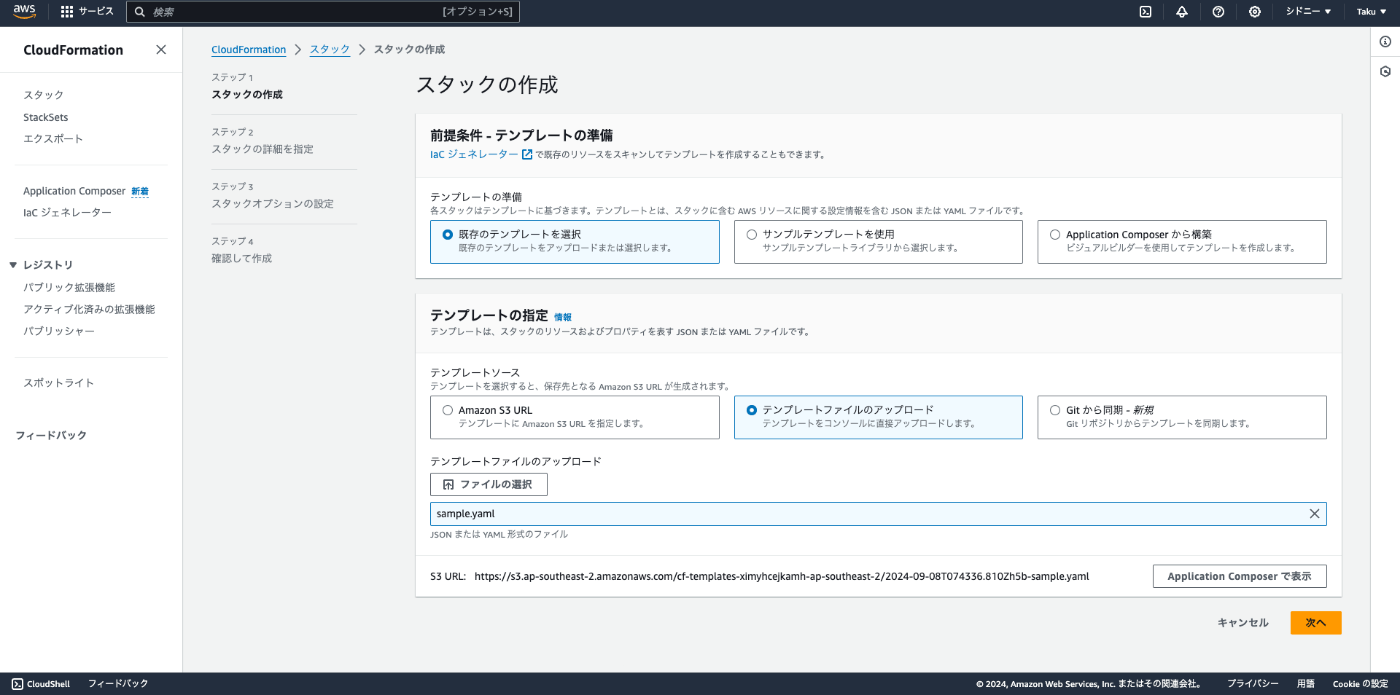The height and width of the screenshot is (695, 1400).
Task: Open スタック in the sidebar
Action: [44, 95]
